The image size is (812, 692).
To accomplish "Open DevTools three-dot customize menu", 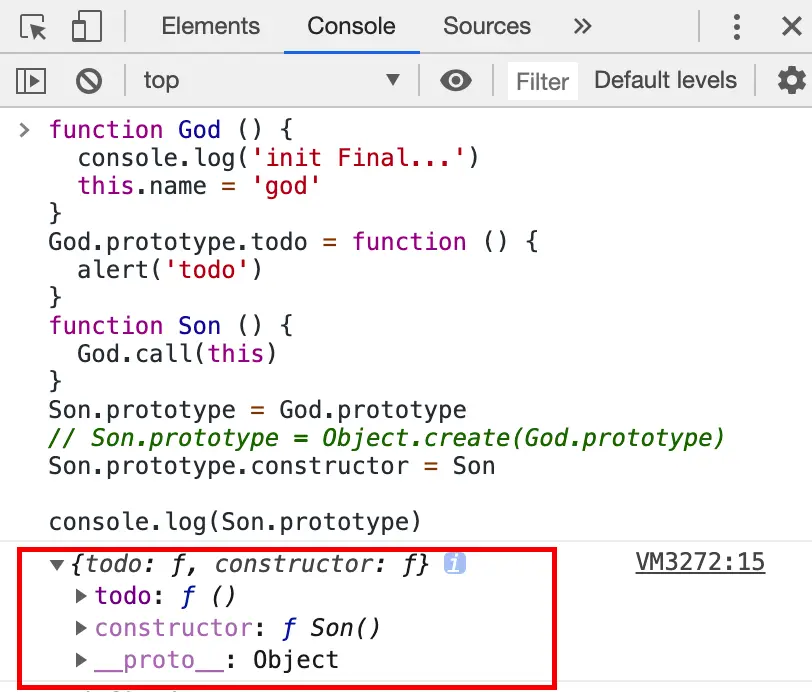I will tap(737, 27).
